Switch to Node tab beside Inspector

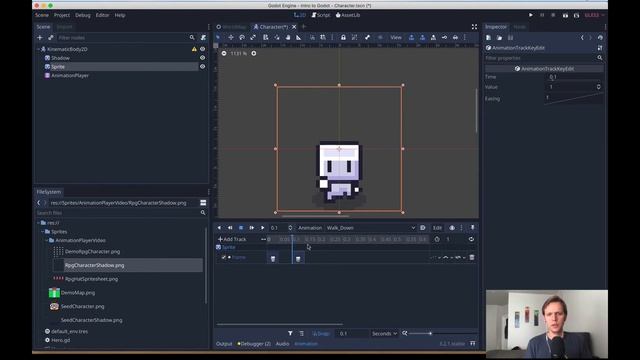[x=519, y=27]
